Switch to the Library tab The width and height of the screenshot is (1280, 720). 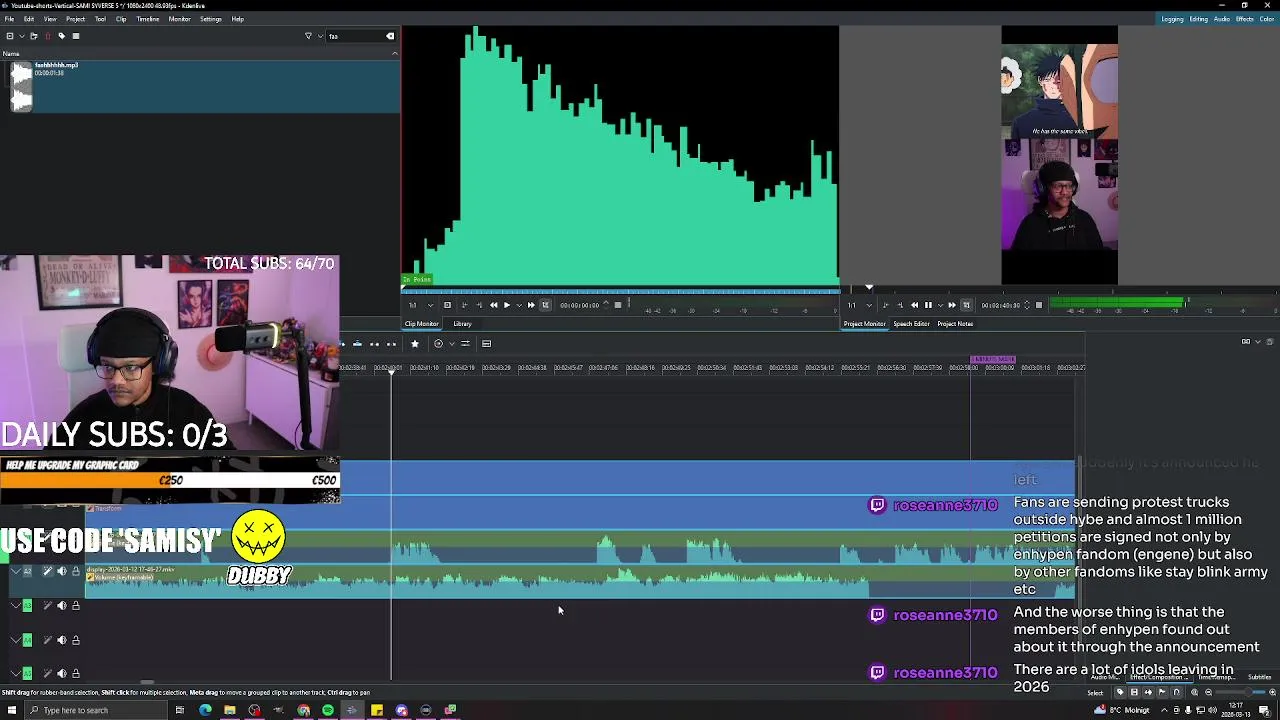click(x=462, y=324)
